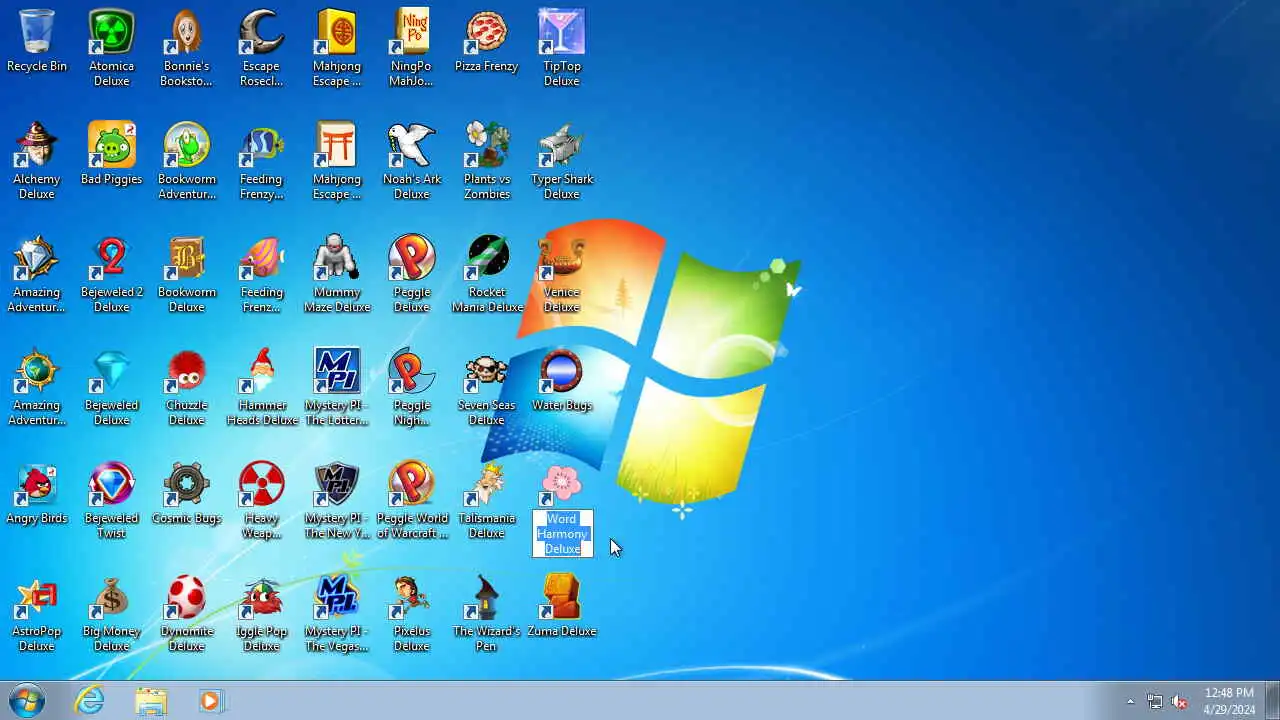Click Bejeweled 2 Deluxe shortcut

pyautogui.click(x=112, y=258)
